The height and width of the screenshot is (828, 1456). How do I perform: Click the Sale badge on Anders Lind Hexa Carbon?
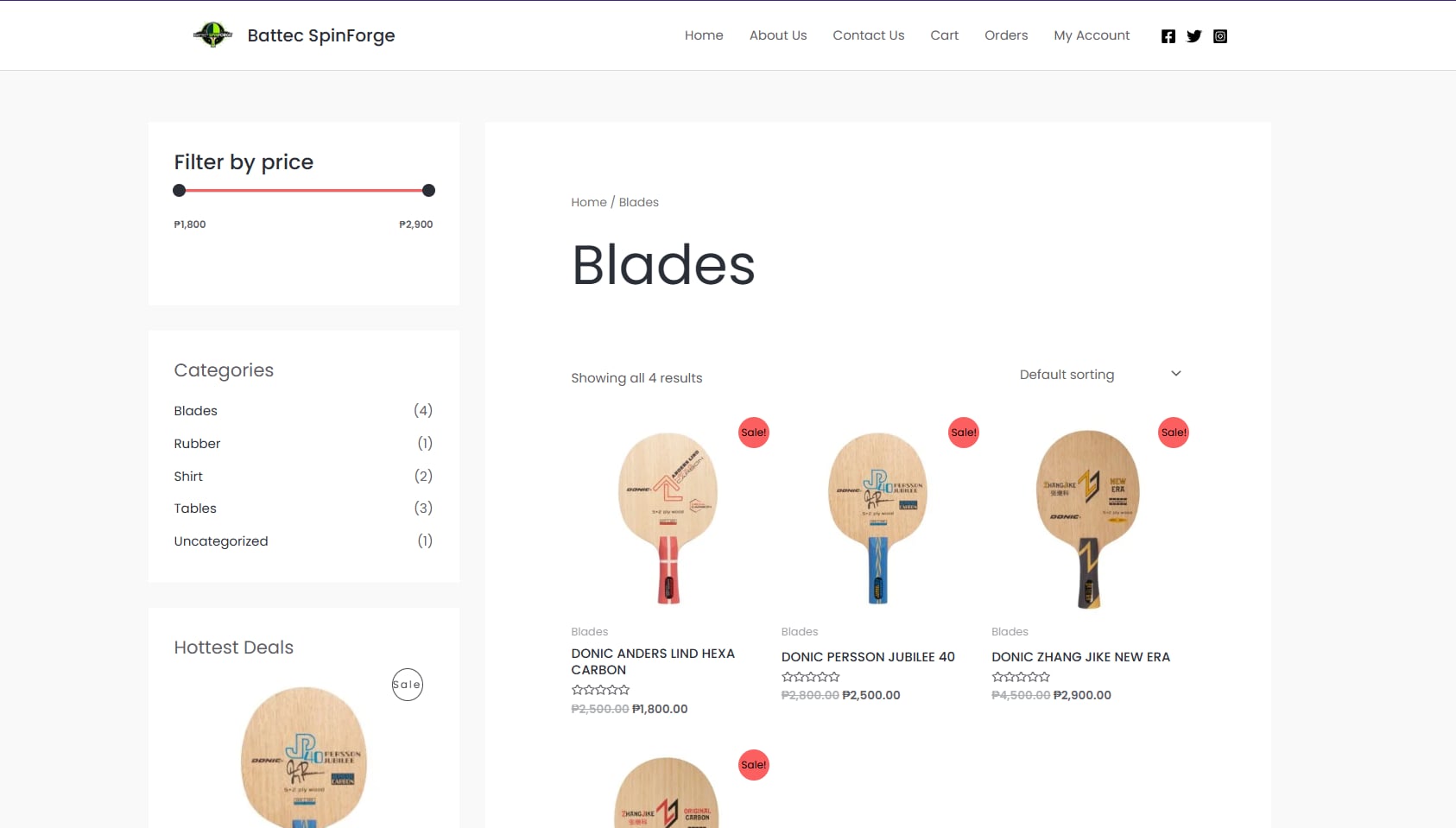pyautogui.click(x=753, y=433)
